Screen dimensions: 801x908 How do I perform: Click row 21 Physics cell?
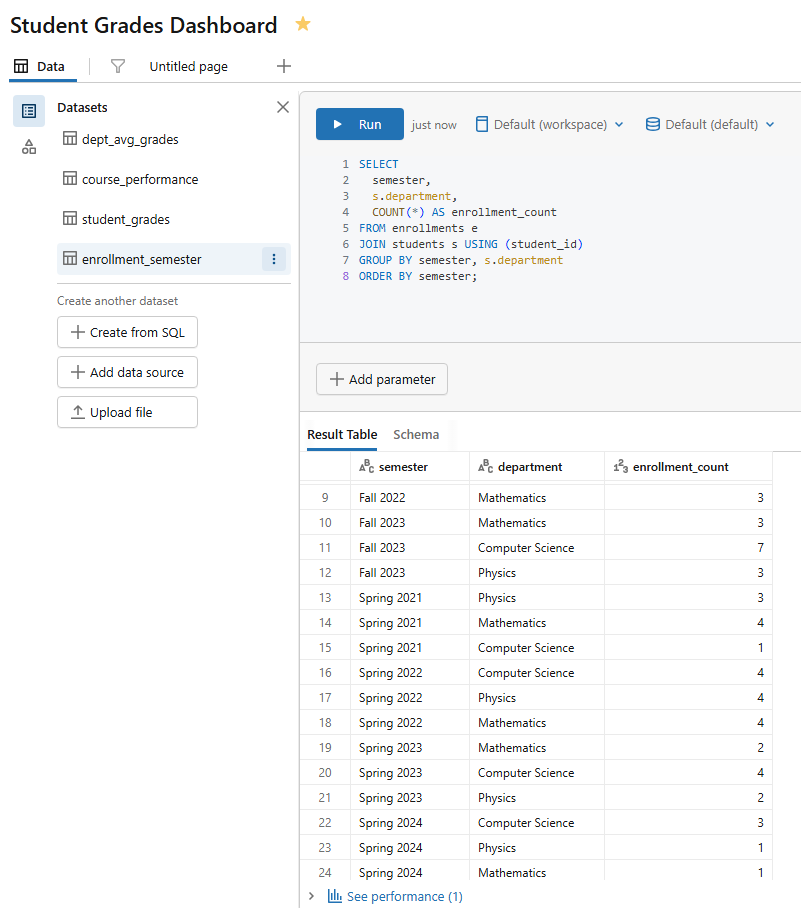[x=537, y=797]
